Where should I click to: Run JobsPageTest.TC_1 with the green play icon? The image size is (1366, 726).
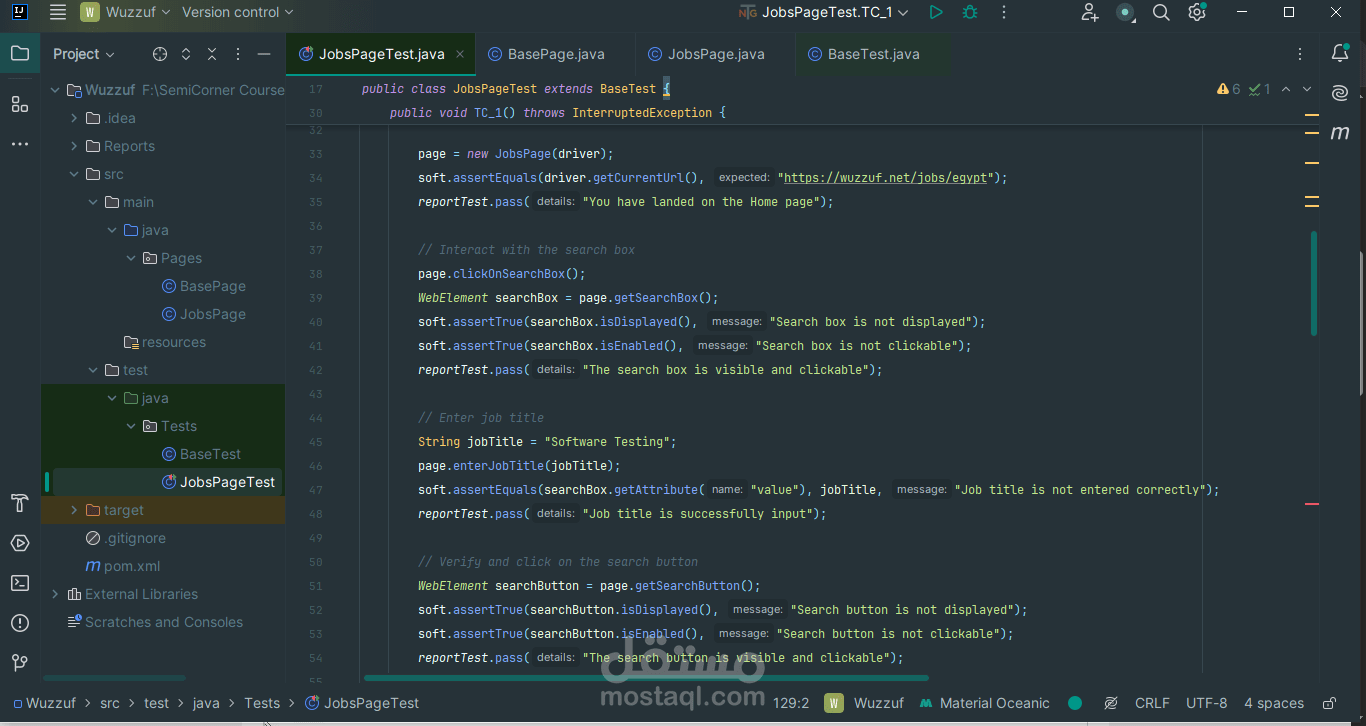pyautogui.click(x=935, y=12)
